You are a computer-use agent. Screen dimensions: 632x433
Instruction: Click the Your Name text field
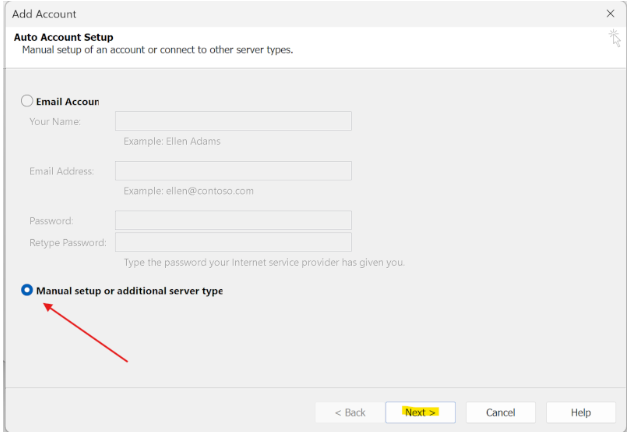pos(233,121)
